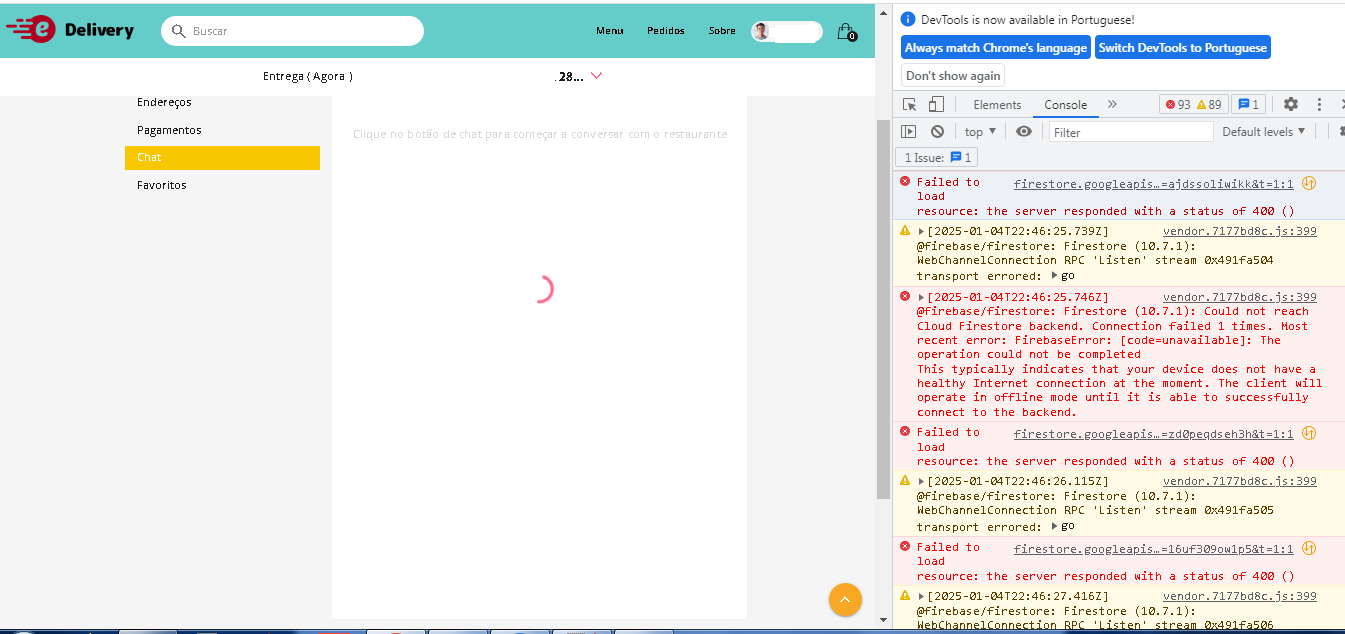Show the console sidebar icon
The height and width of the screenshot is (634, 1345).
point(908,131)
